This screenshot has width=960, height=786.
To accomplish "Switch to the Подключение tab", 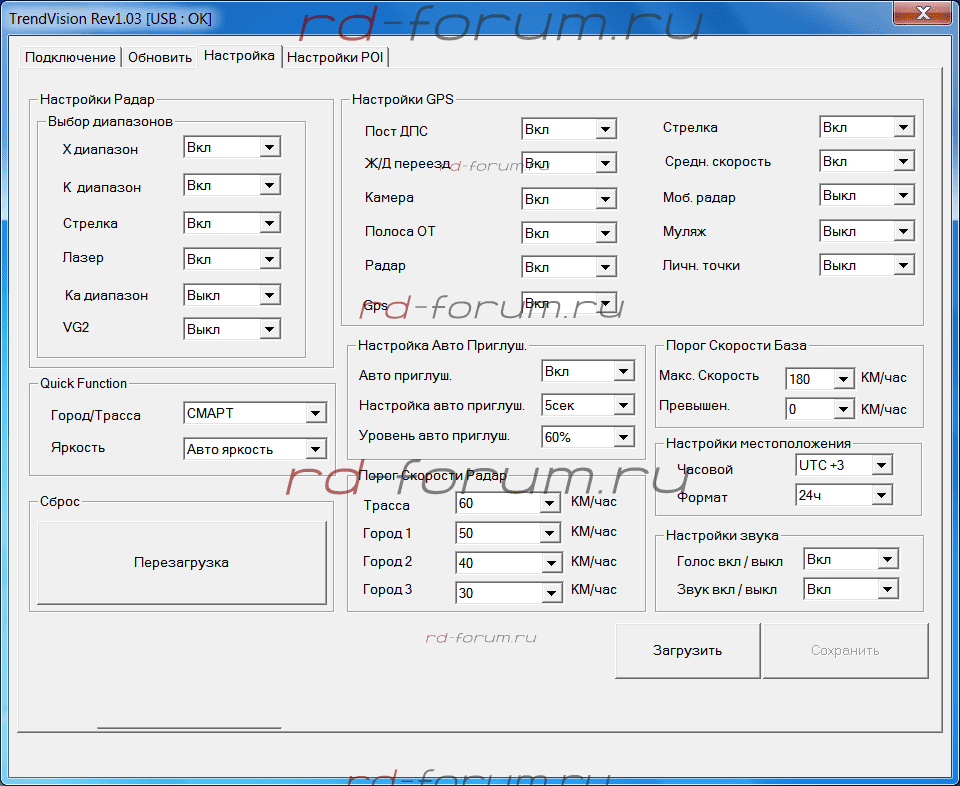I will click(70, 58).
